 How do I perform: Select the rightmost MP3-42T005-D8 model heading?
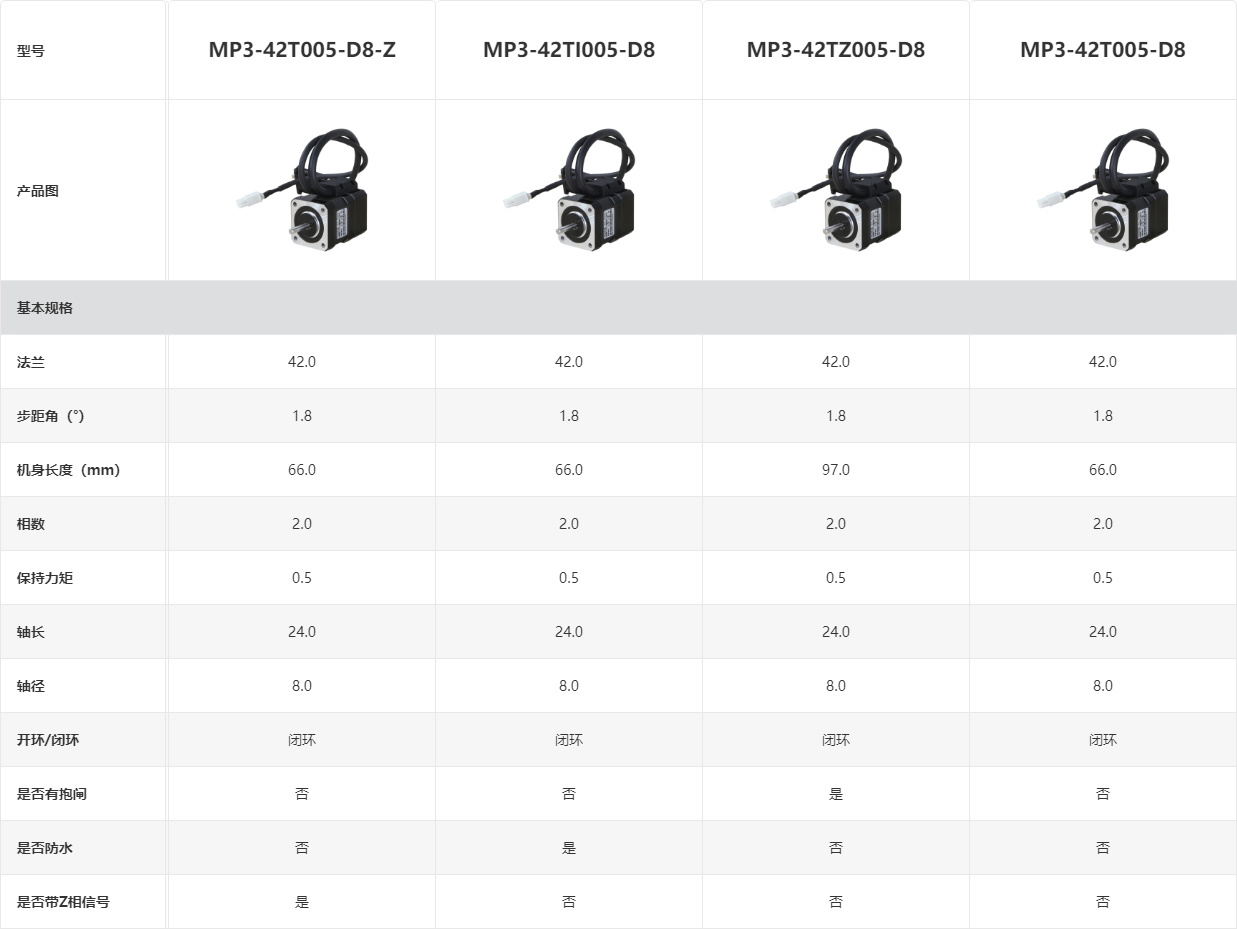pos(1103,50)
